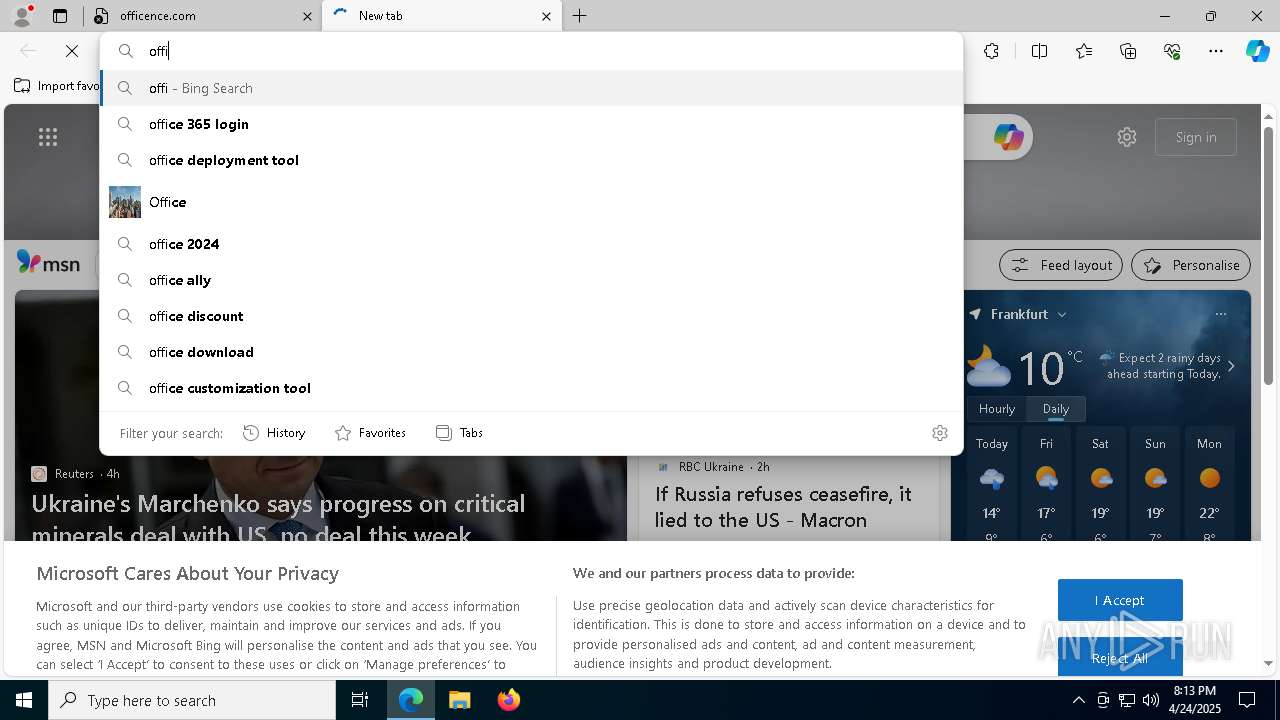Open the Feed layout button
The height and width of the screenshot is (720, 1280).
coord(1062,265)
